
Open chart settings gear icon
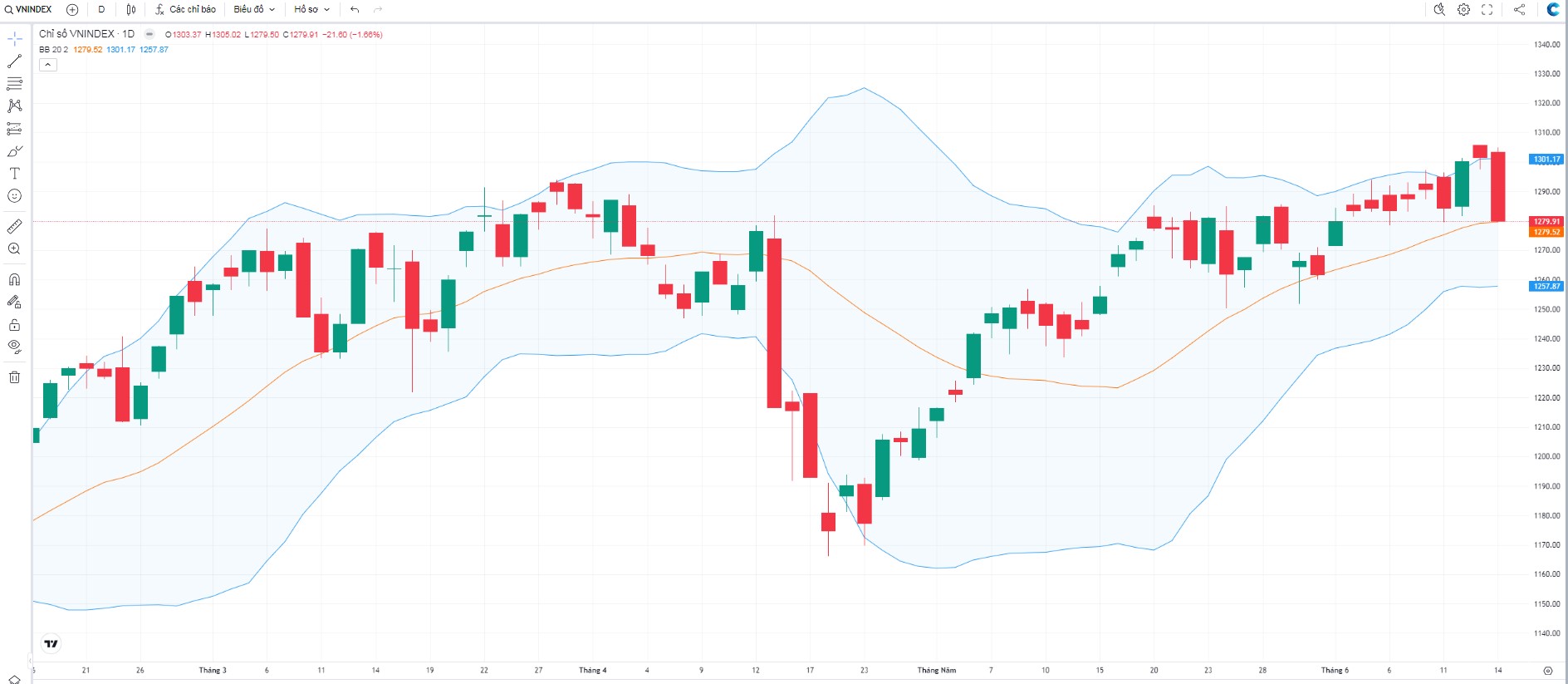(x=1463, y=9)
